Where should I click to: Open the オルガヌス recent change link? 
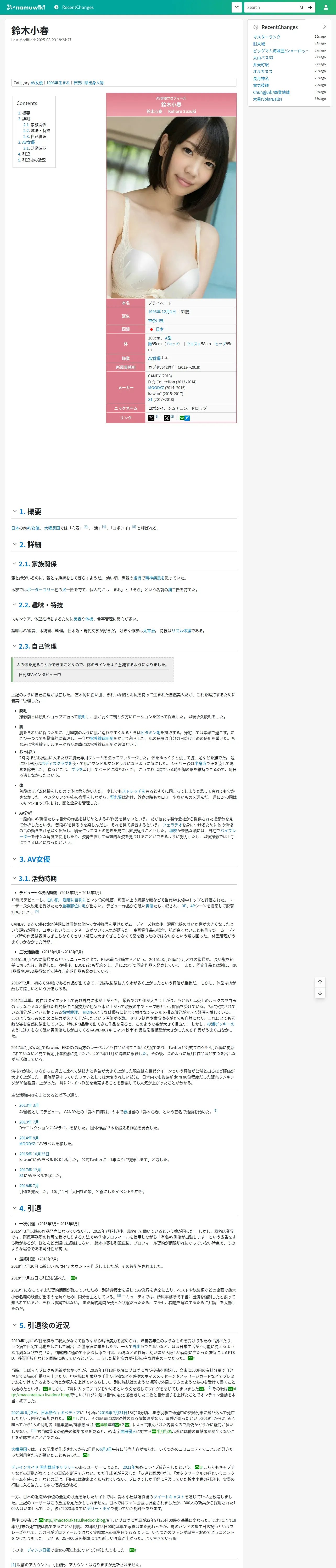click(x=263, y=71)
